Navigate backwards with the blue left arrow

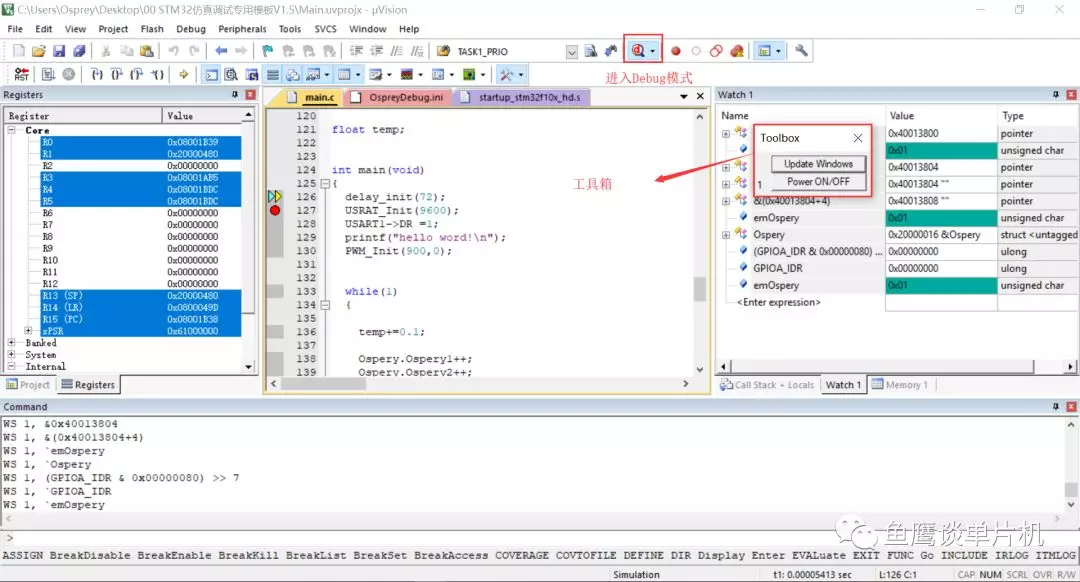pyautogui.click(x=221, y=51)
